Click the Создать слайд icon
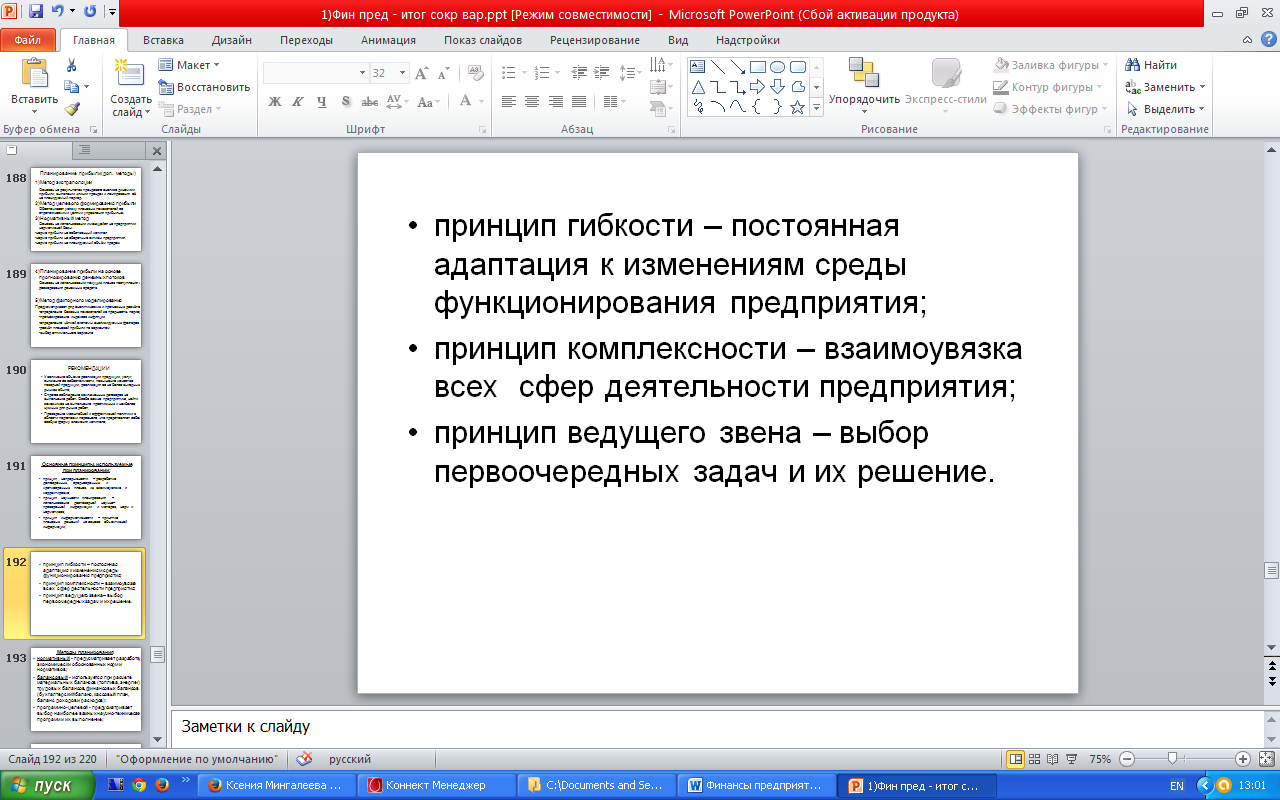The image size is (1280, 800). pos(130,74)
